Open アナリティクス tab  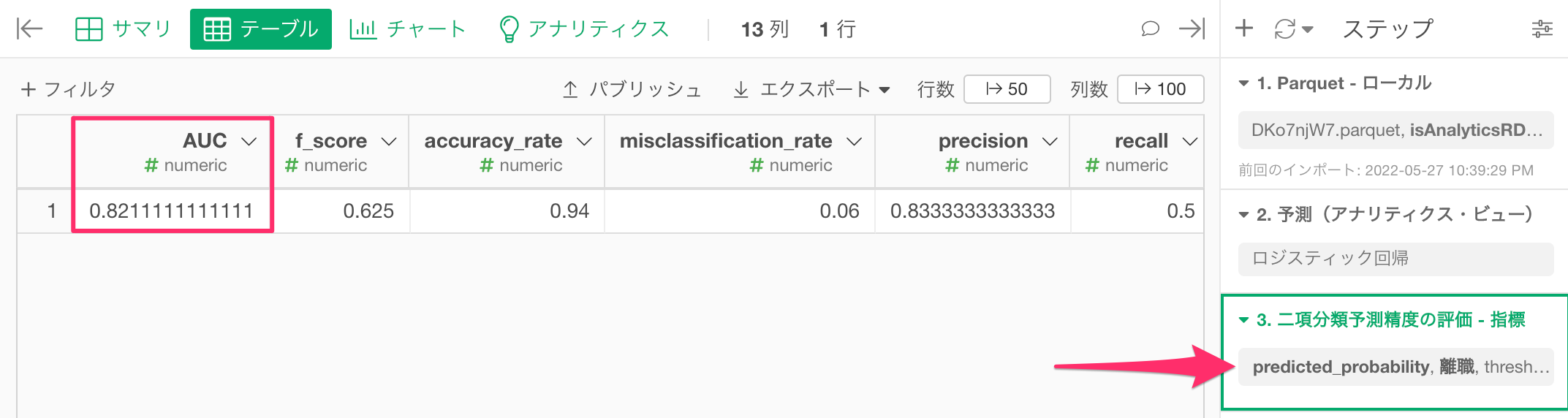coord(583,29)
